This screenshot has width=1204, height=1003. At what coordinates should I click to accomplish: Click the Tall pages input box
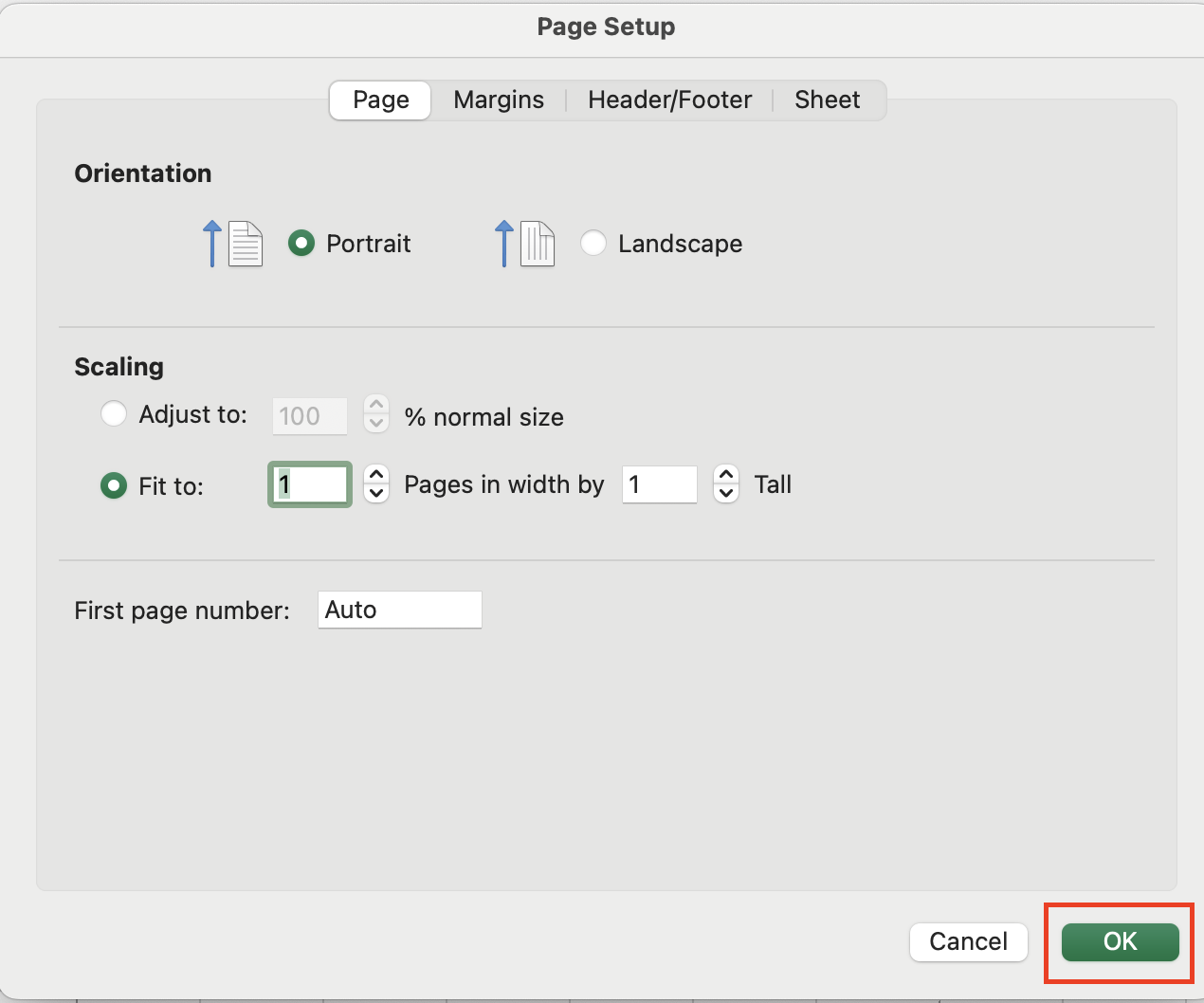click(659, 484)
